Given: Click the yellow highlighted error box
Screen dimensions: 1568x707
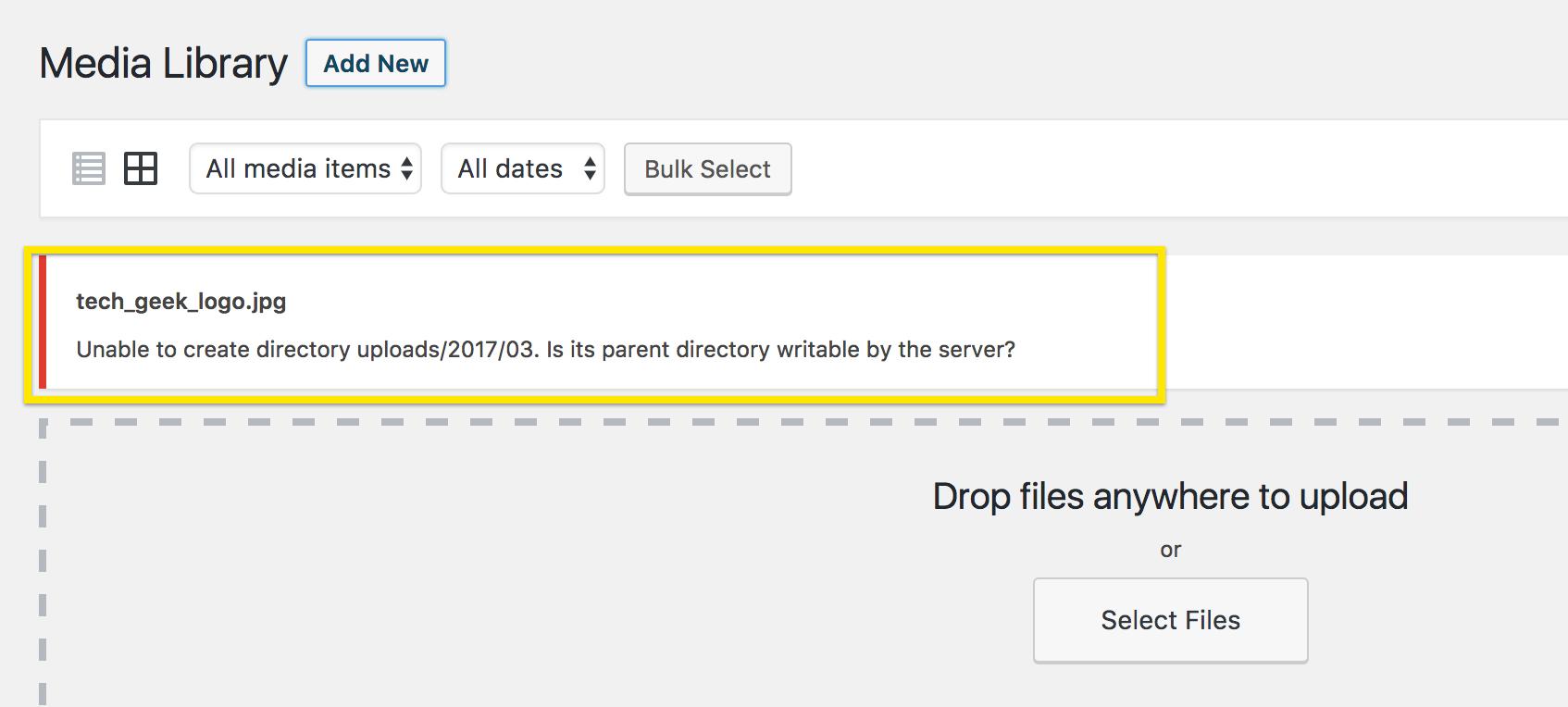Looking at the screenshot, I should (597, 324).
